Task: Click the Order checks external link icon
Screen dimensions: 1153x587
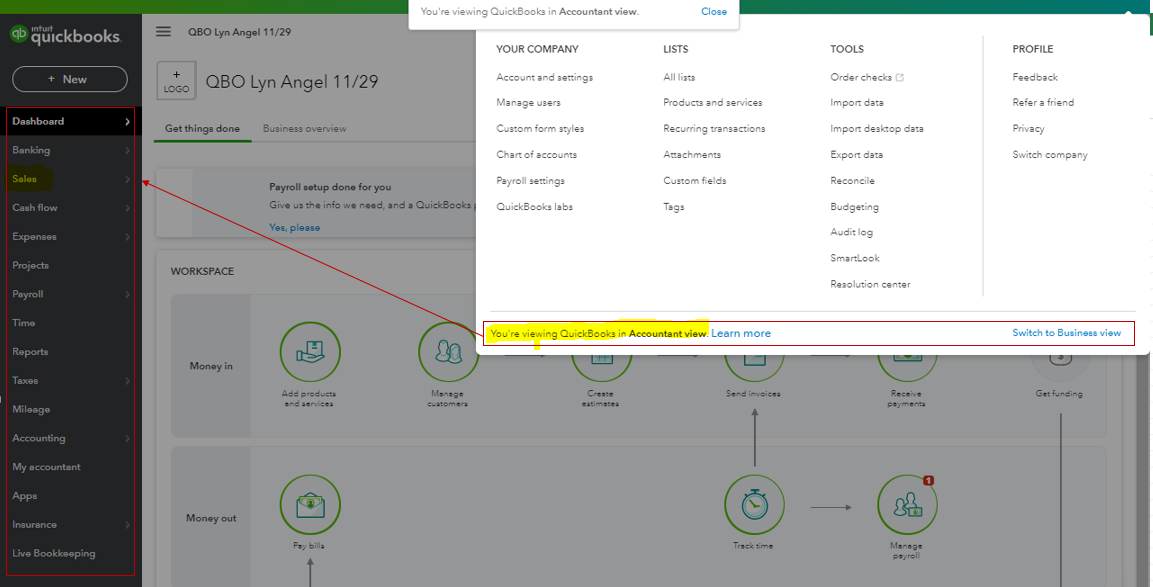Action: point(899,77)
